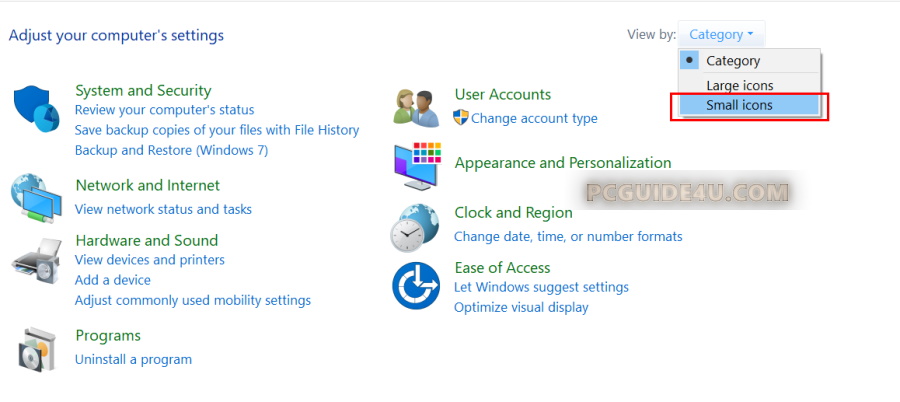The image size is (900, 402).
Task: Open Uninstall a program link
Action: pyautogui.click(x=133, y=359)
